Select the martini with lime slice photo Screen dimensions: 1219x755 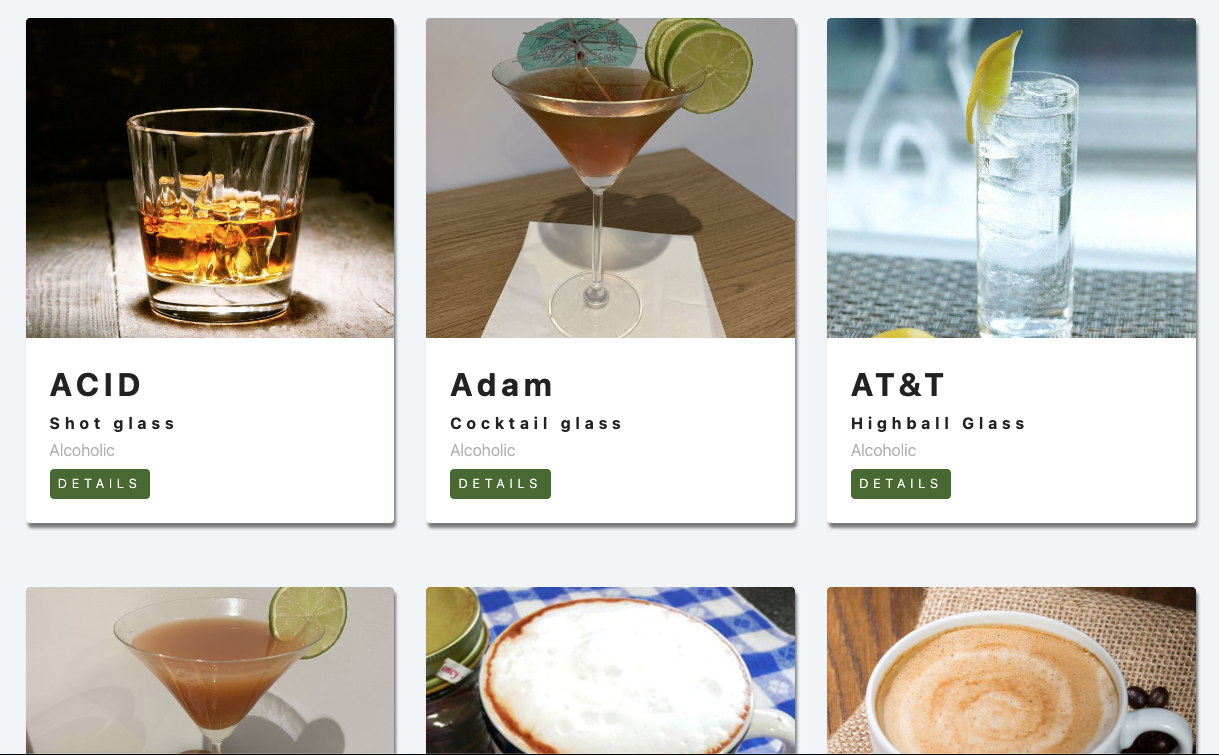(x=210, y=670)
